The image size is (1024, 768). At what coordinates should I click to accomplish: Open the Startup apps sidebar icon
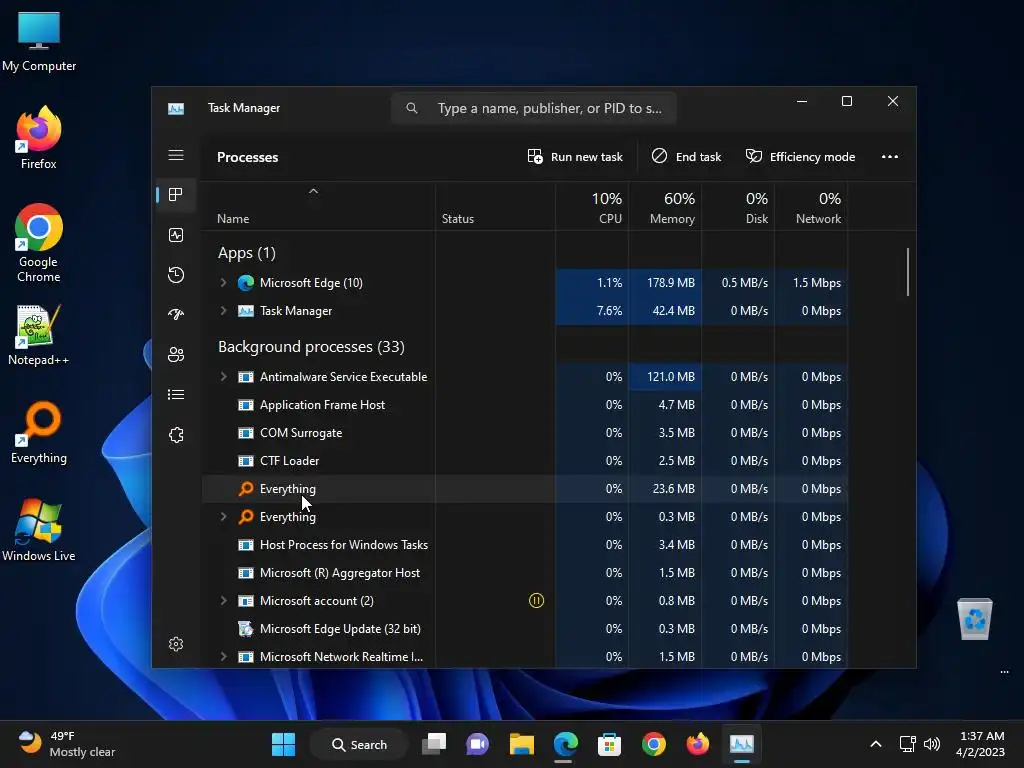(176, 315)
